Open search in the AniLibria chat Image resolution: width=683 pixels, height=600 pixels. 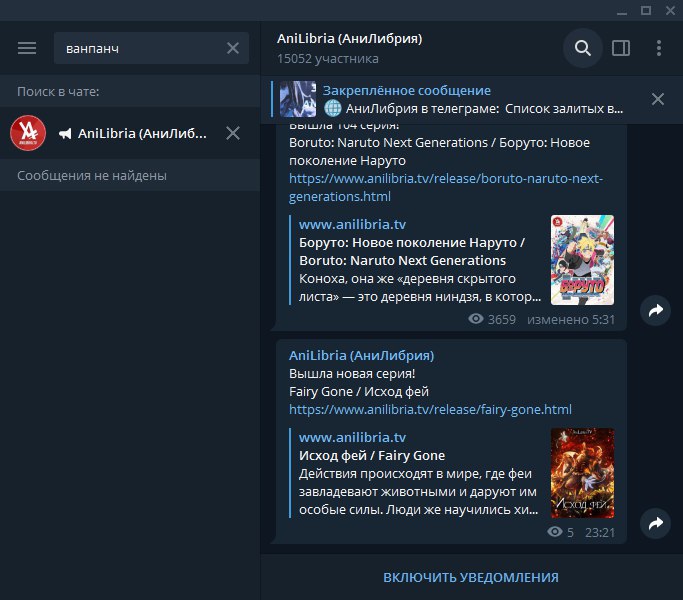coord(582,48)
